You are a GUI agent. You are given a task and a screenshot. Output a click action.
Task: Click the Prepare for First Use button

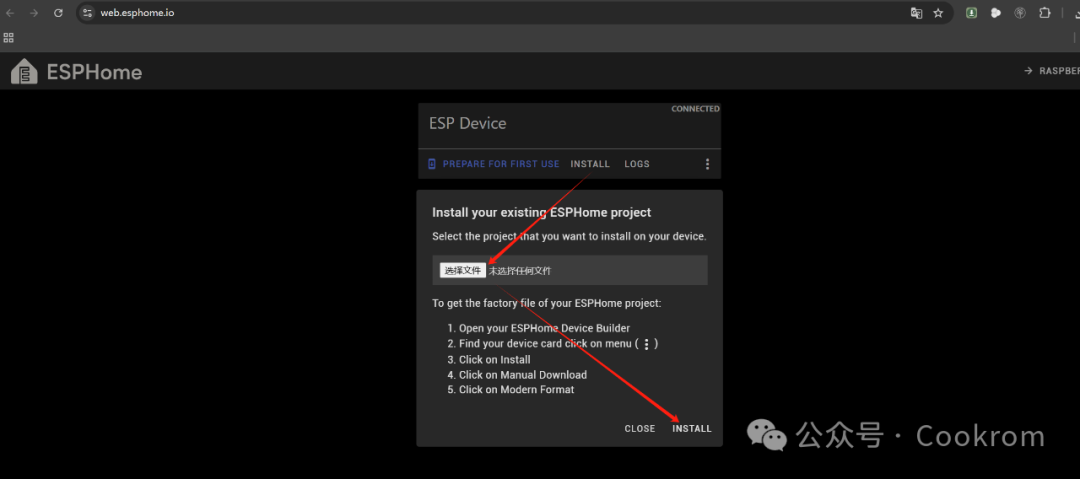pos(493,164)
